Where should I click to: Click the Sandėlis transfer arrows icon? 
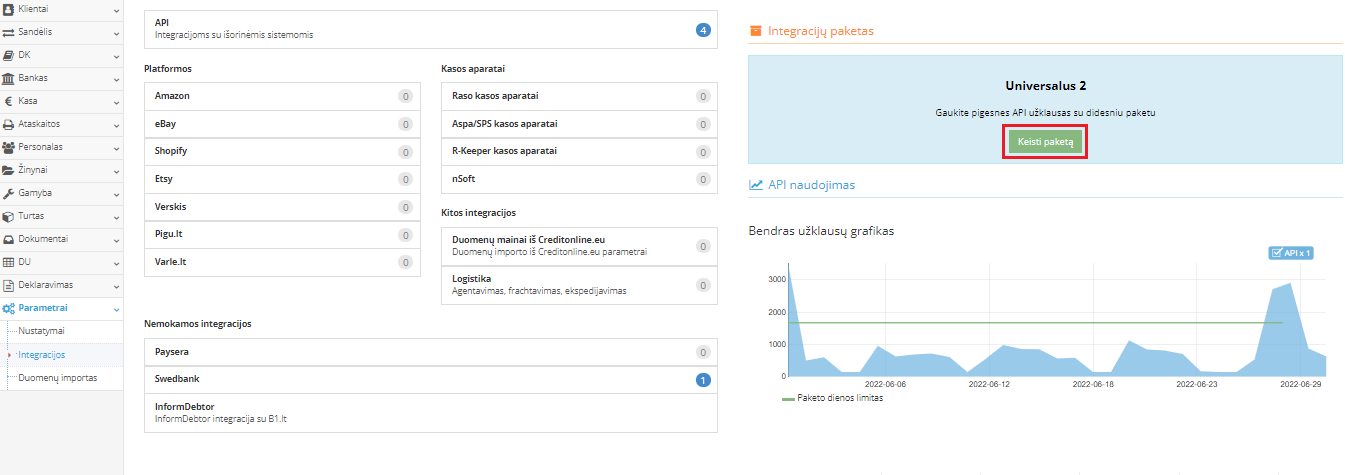pos(9,32)
